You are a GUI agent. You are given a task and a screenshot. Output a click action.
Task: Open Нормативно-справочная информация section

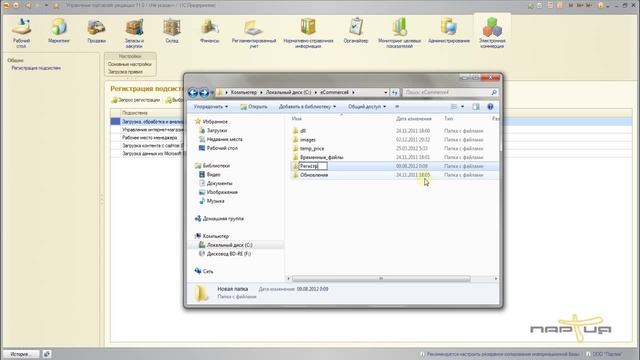tap(308, 33)
